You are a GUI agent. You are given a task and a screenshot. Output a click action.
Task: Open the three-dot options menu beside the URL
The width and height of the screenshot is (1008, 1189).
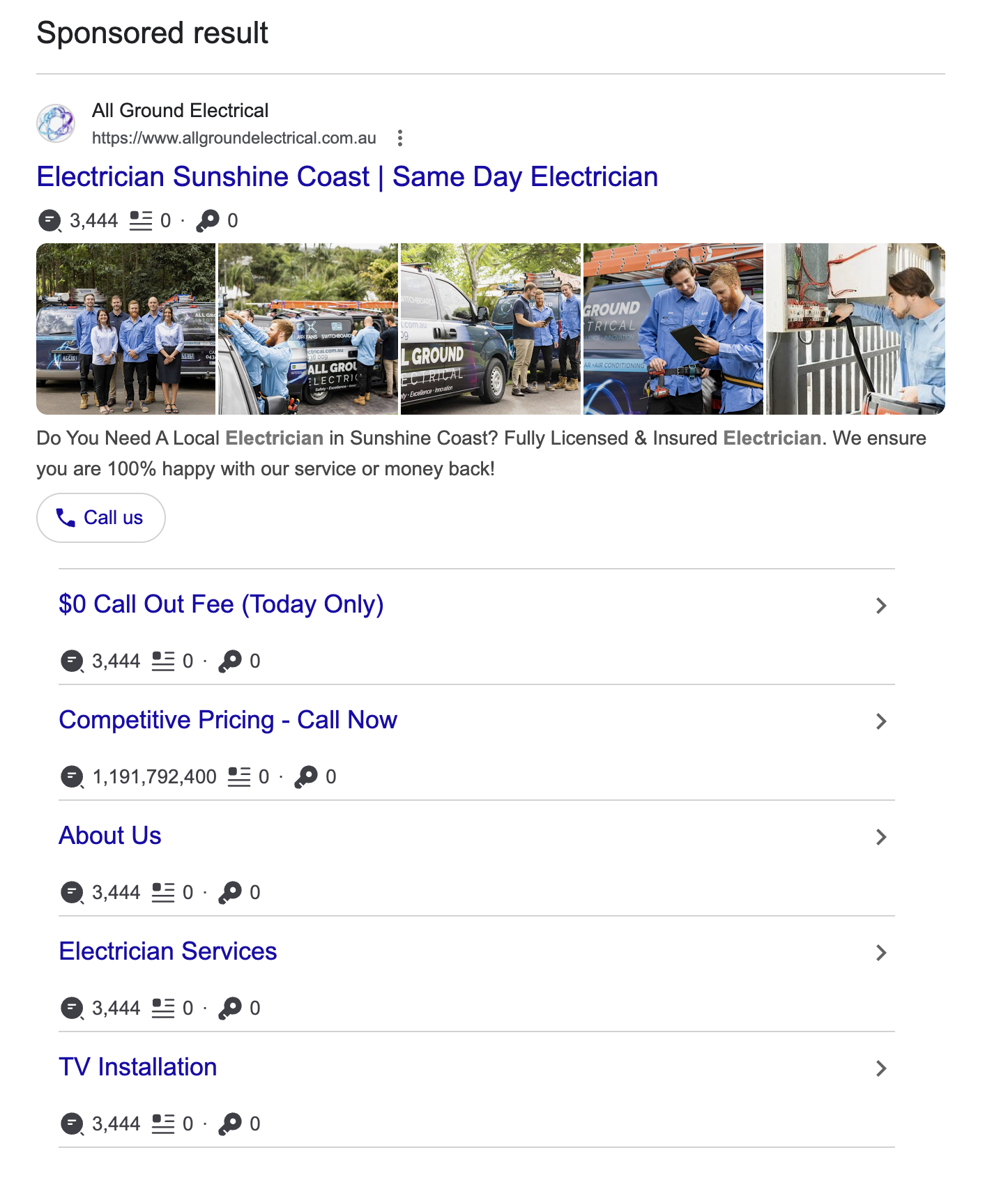point(400,138)
